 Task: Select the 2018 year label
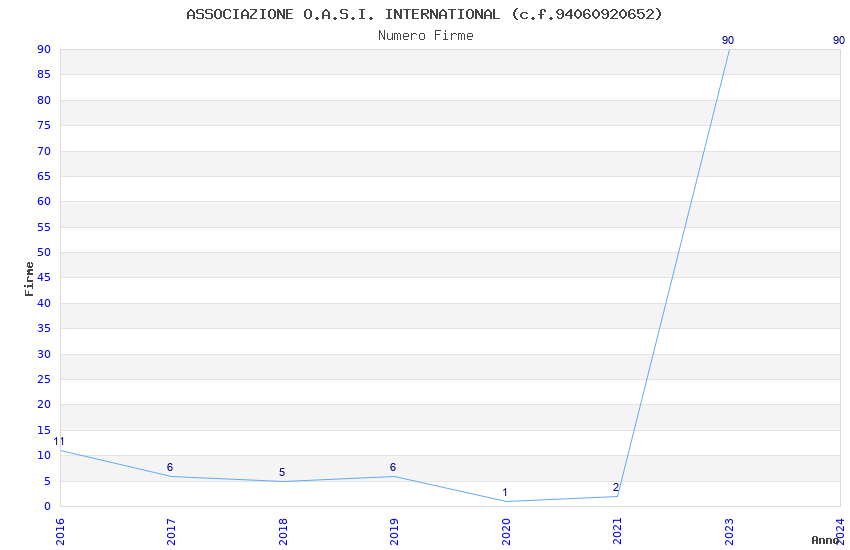click(x=283, y=532)
